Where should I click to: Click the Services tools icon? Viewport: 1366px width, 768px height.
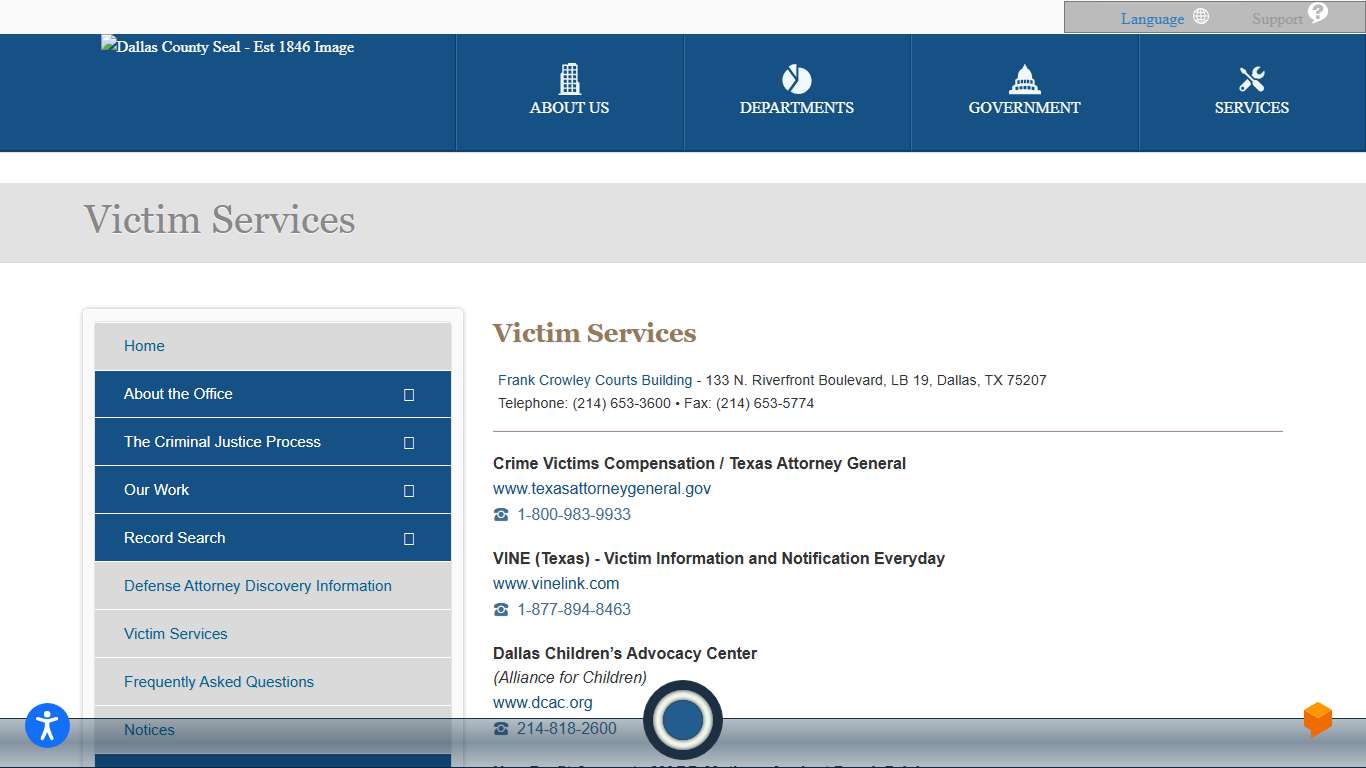point(1252,78)
